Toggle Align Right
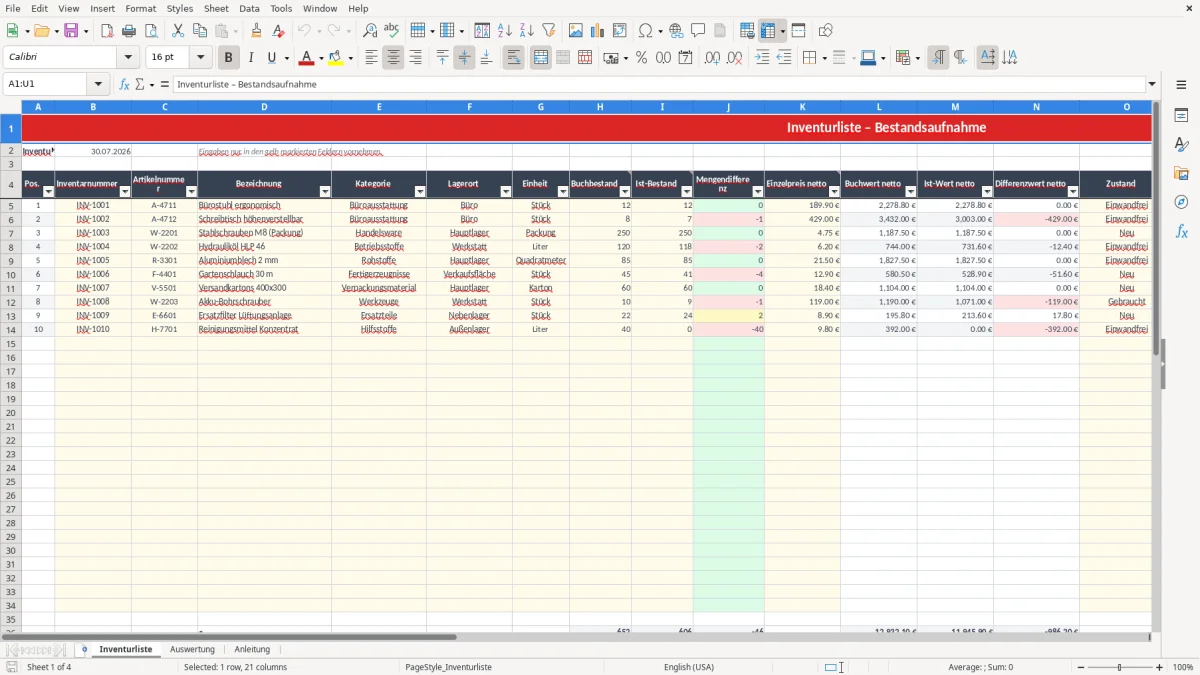This screenshot has width=1200, height=675. (415, 58)
